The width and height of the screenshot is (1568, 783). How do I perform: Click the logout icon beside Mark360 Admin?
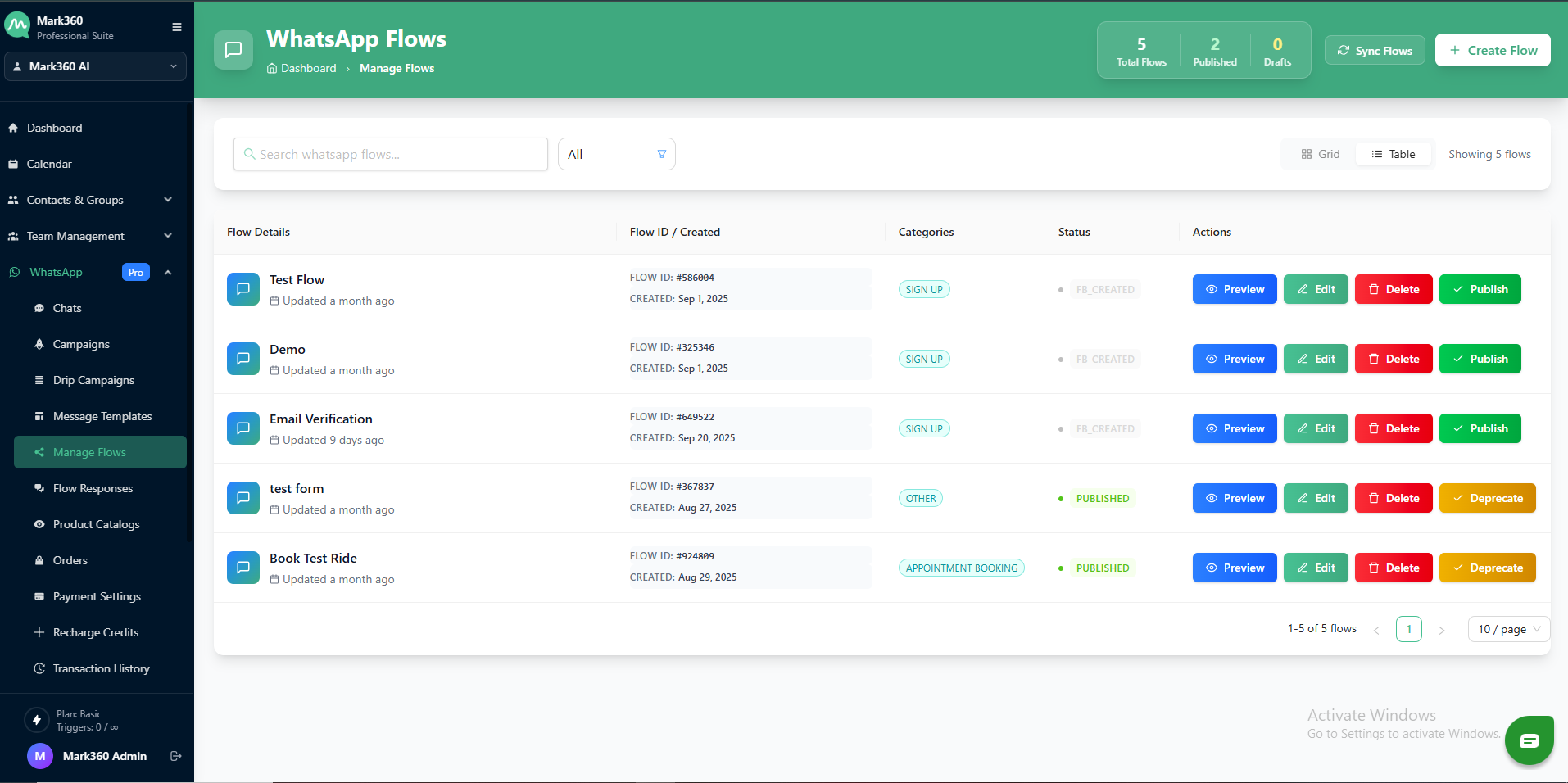coord(175,756)
